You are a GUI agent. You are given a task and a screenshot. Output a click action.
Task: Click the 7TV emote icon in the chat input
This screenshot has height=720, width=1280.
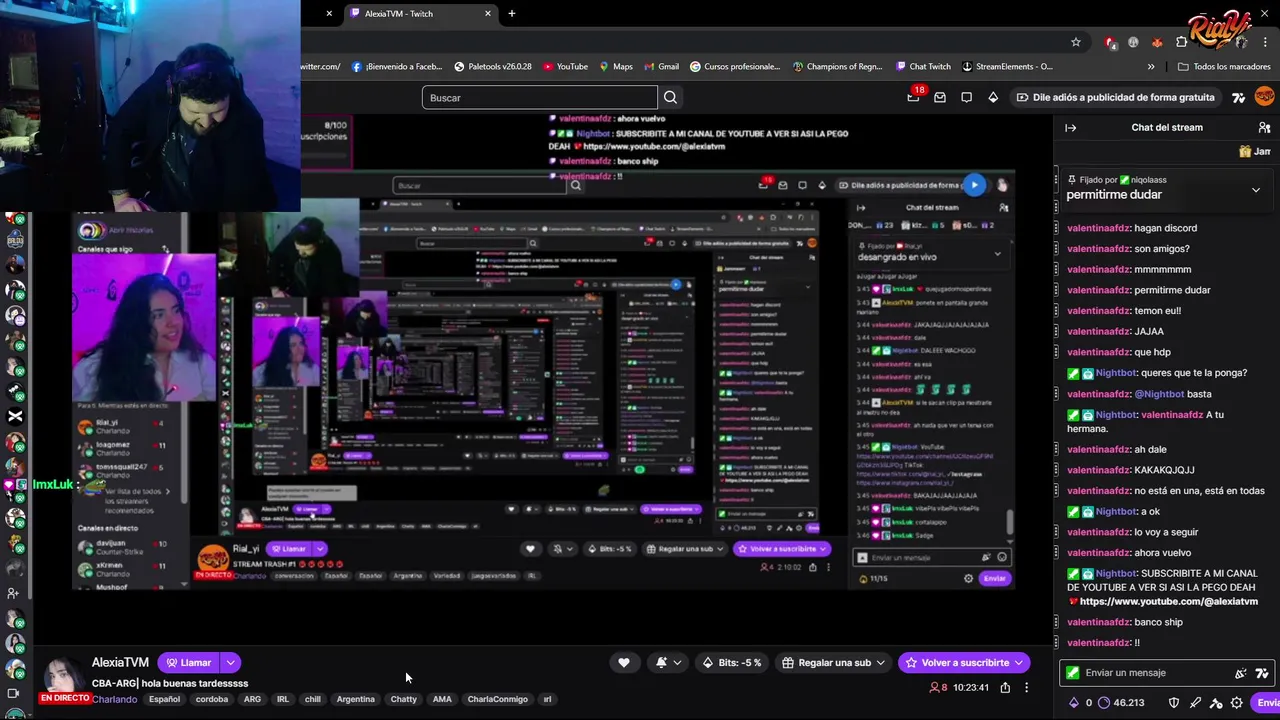pos(1262,673)
